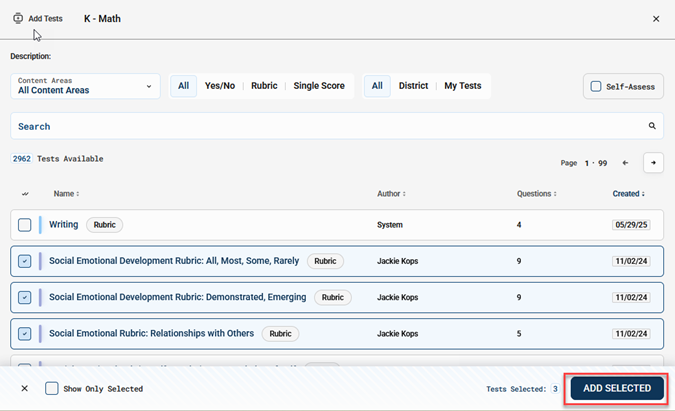Click the Rubric tag on Relationships with Others row

click(x=280, y=334)
